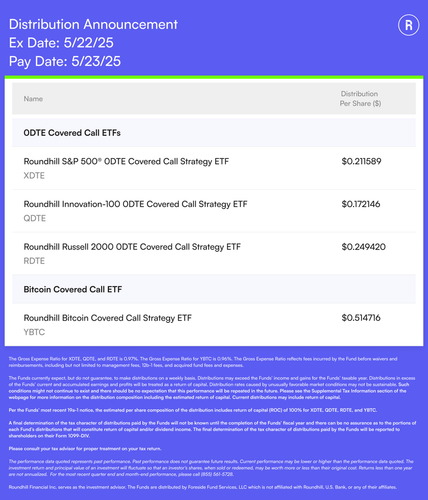Click the $0.249420 distribution value
The image size is (428, 500).
364,247
